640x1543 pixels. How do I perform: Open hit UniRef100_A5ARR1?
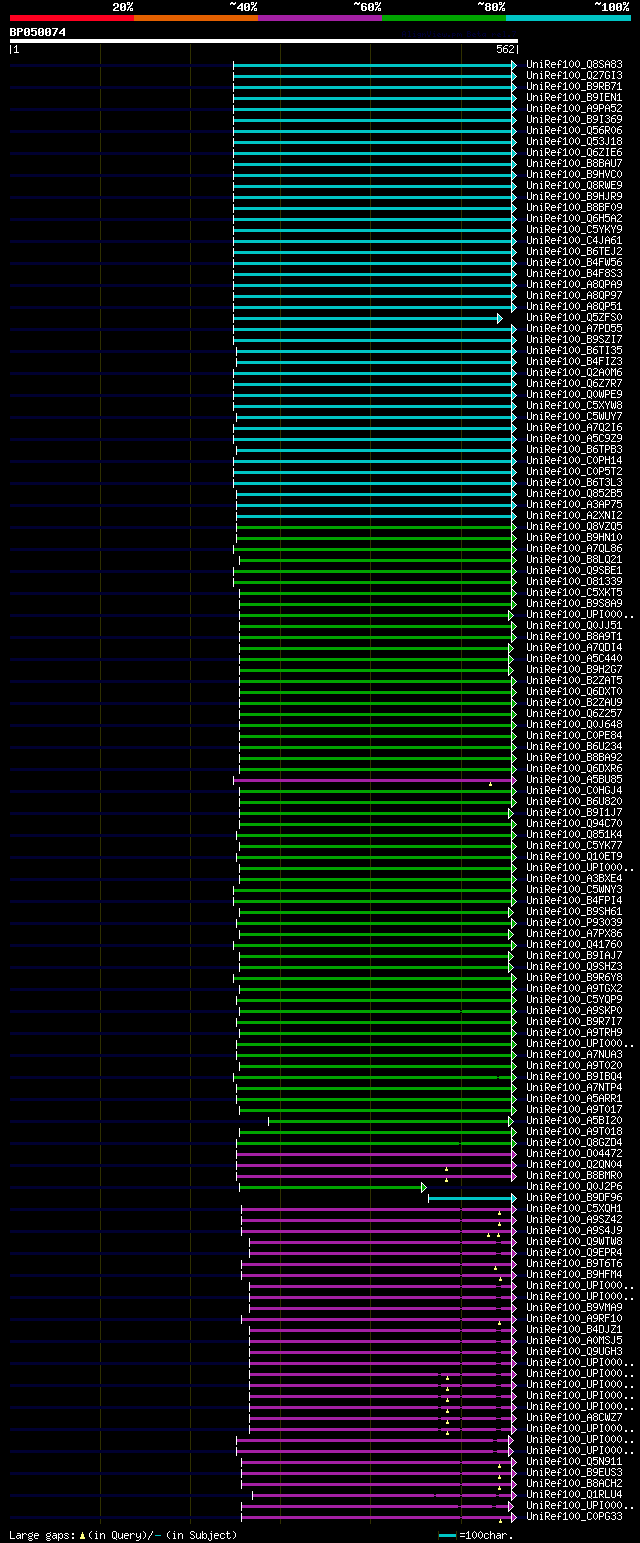(x=574, y=1098)
